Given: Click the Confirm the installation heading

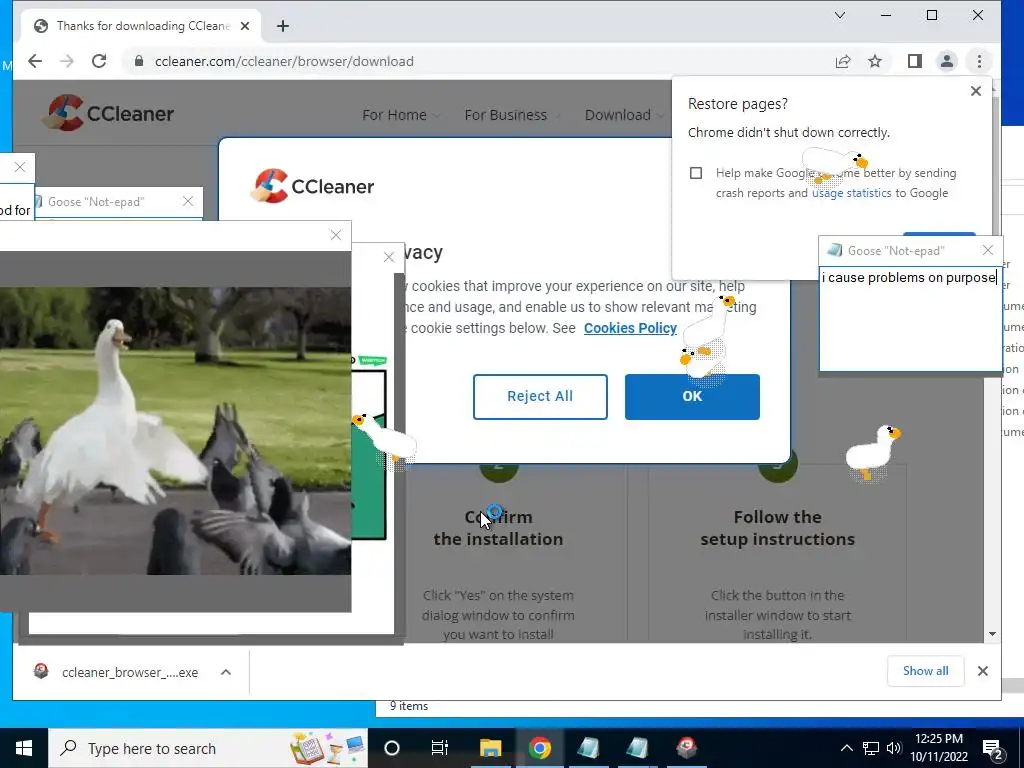Looking at the screenshot, I should coord(498,528).
